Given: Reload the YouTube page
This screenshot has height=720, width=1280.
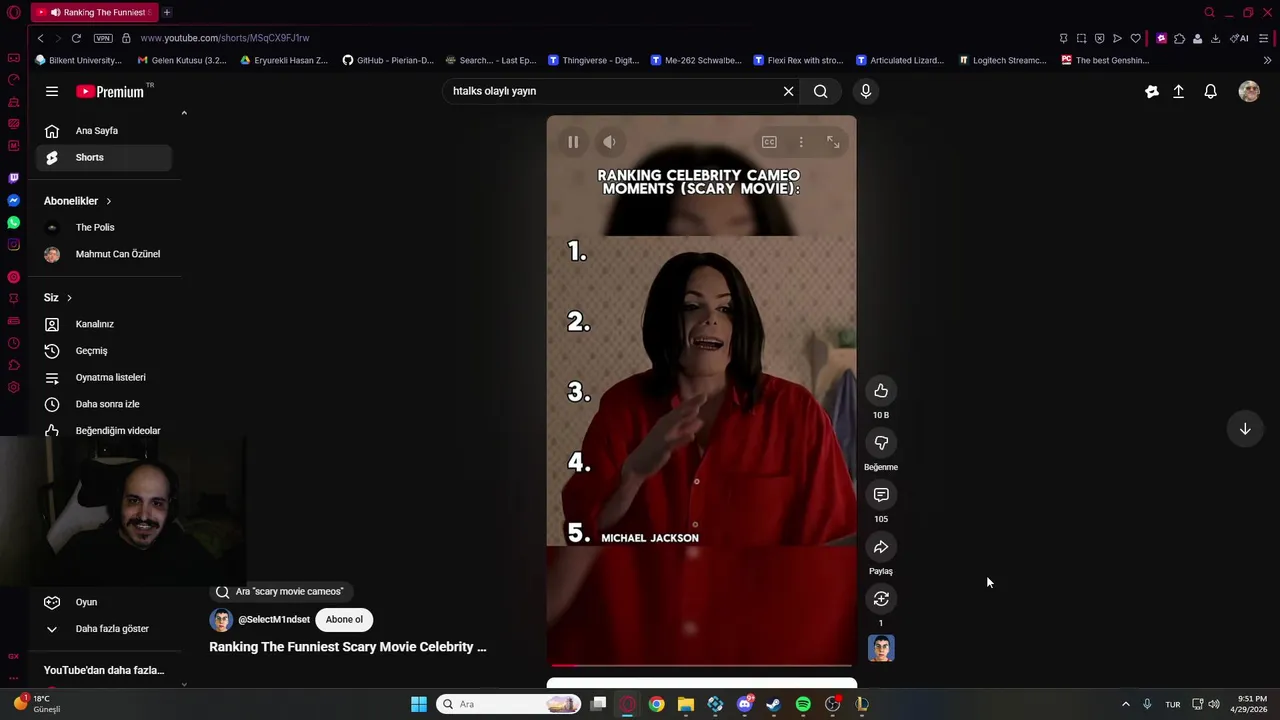Looking at the screenshot, I should point(76,38).
